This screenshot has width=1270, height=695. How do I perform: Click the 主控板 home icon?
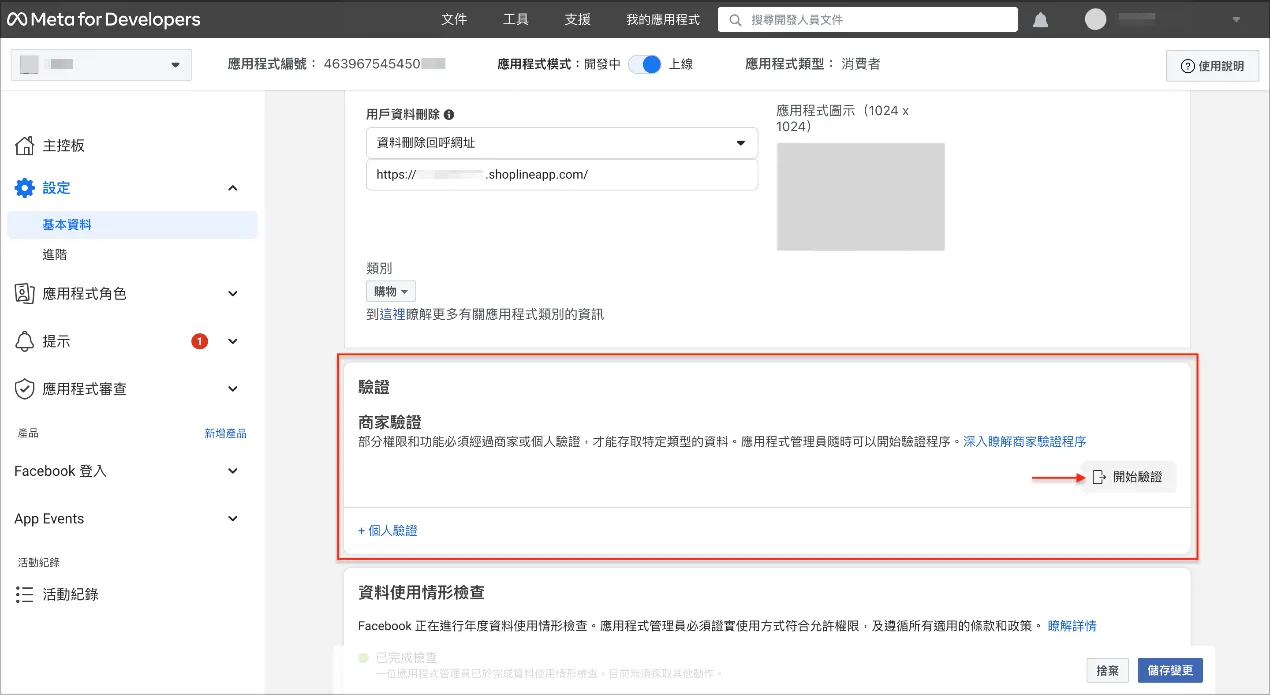(25, 146)
